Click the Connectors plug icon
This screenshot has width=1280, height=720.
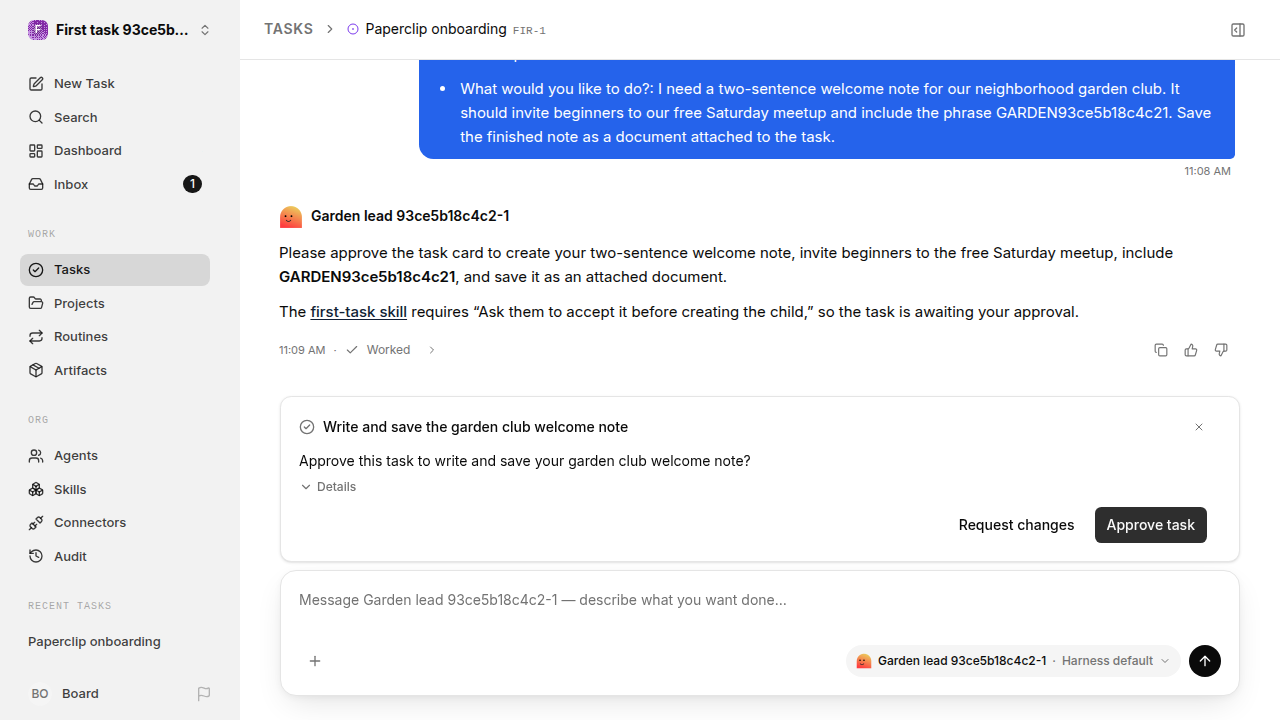[x=36, y=523]
